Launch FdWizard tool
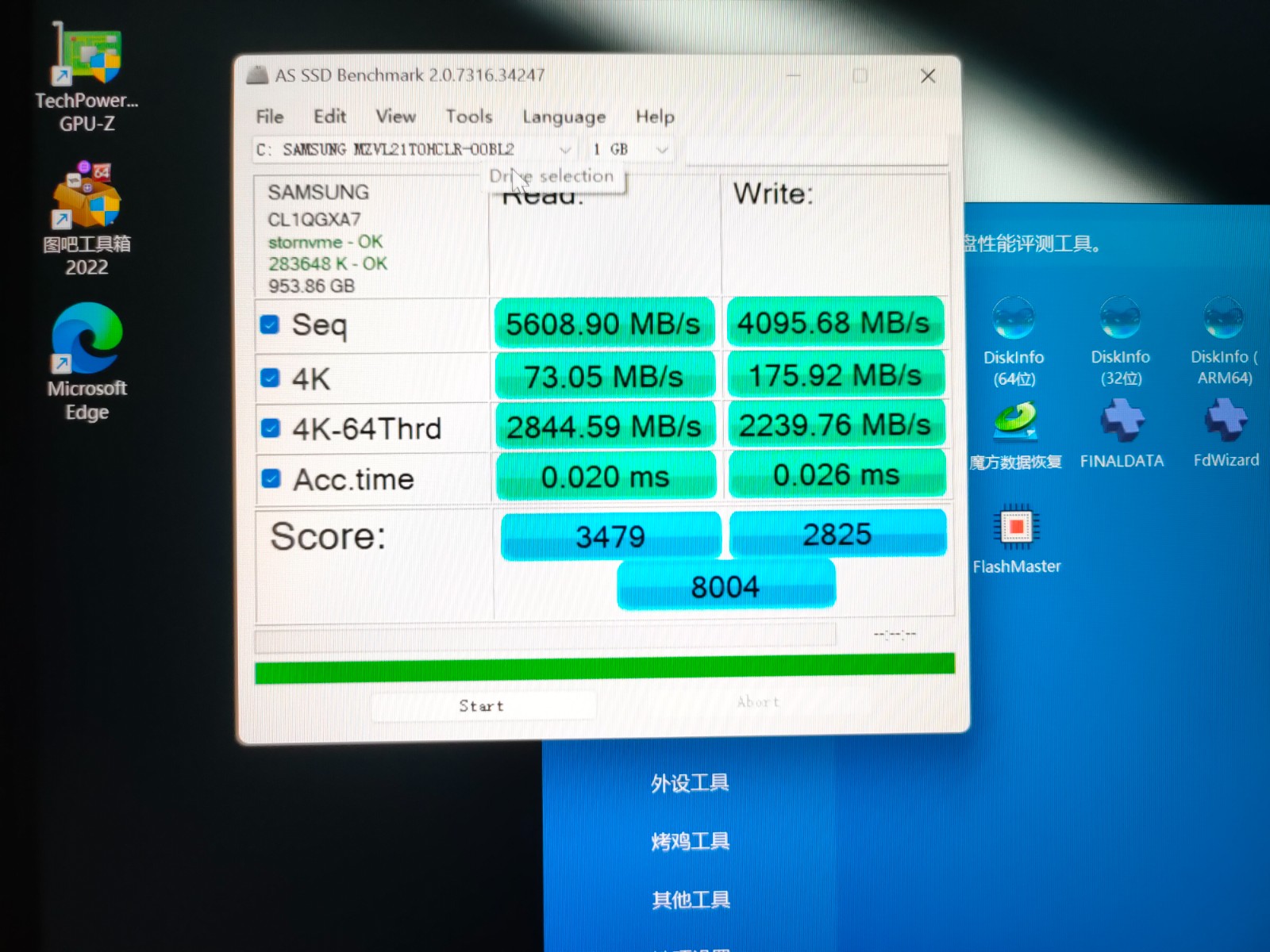Image resolution: width=1270 pixels, height=952 pixels. [1226, 433]
